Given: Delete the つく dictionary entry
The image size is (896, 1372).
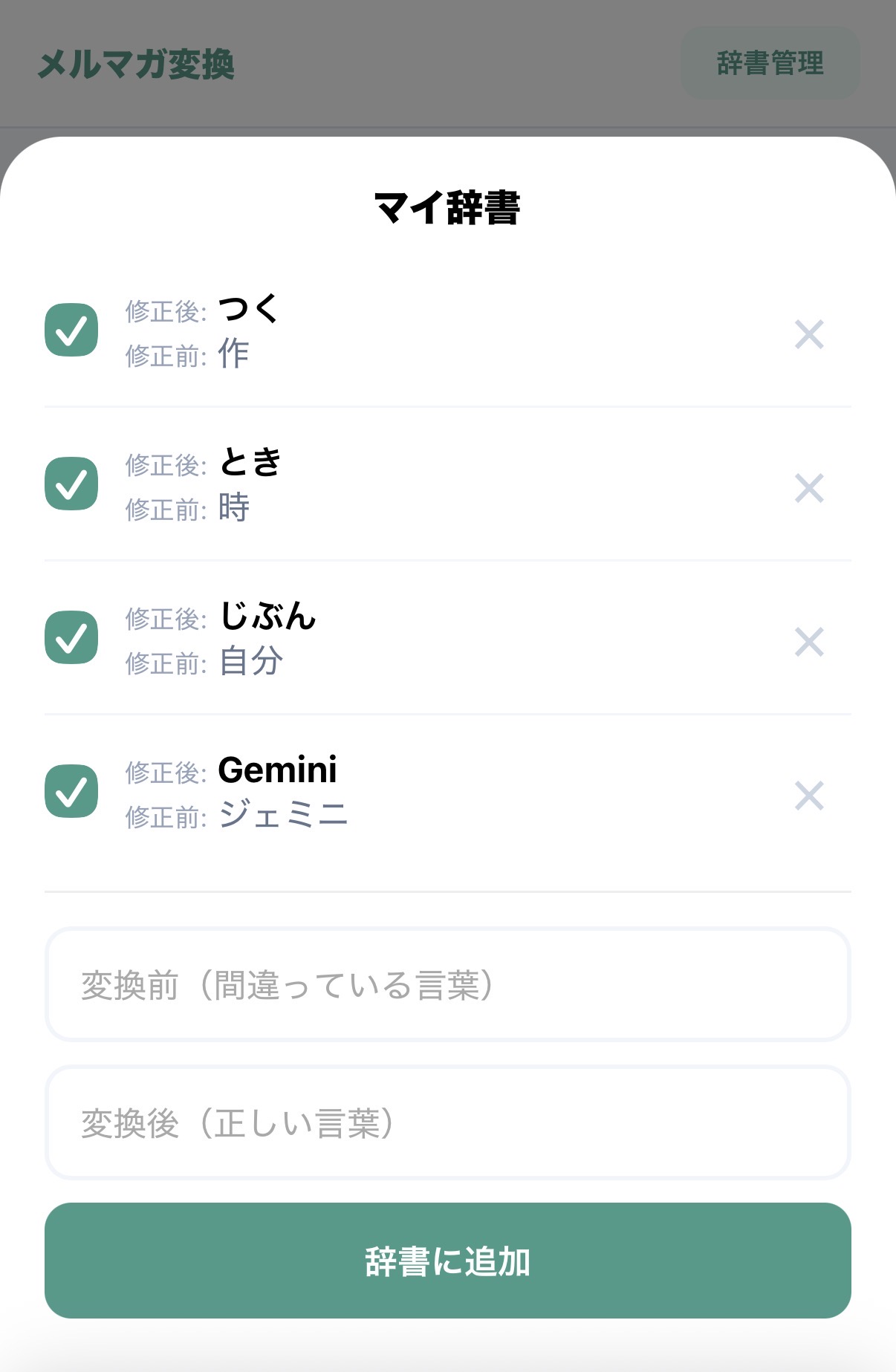Looking at the screenshot, I should click(809, 335).
